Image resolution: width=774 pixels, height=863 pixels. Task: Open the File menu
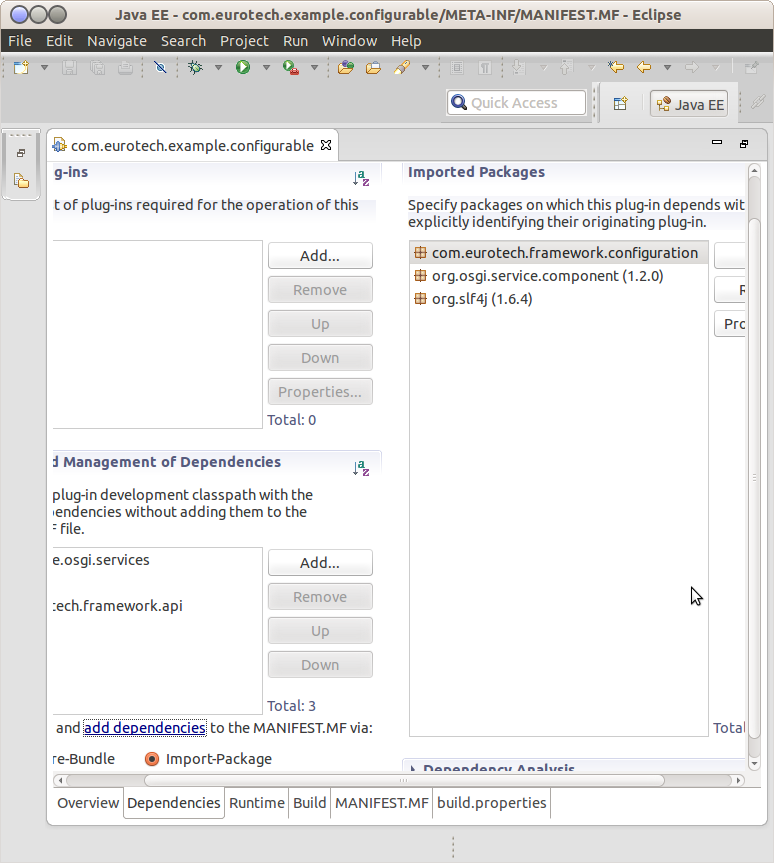pyautogui.click(x=20, y=41)
